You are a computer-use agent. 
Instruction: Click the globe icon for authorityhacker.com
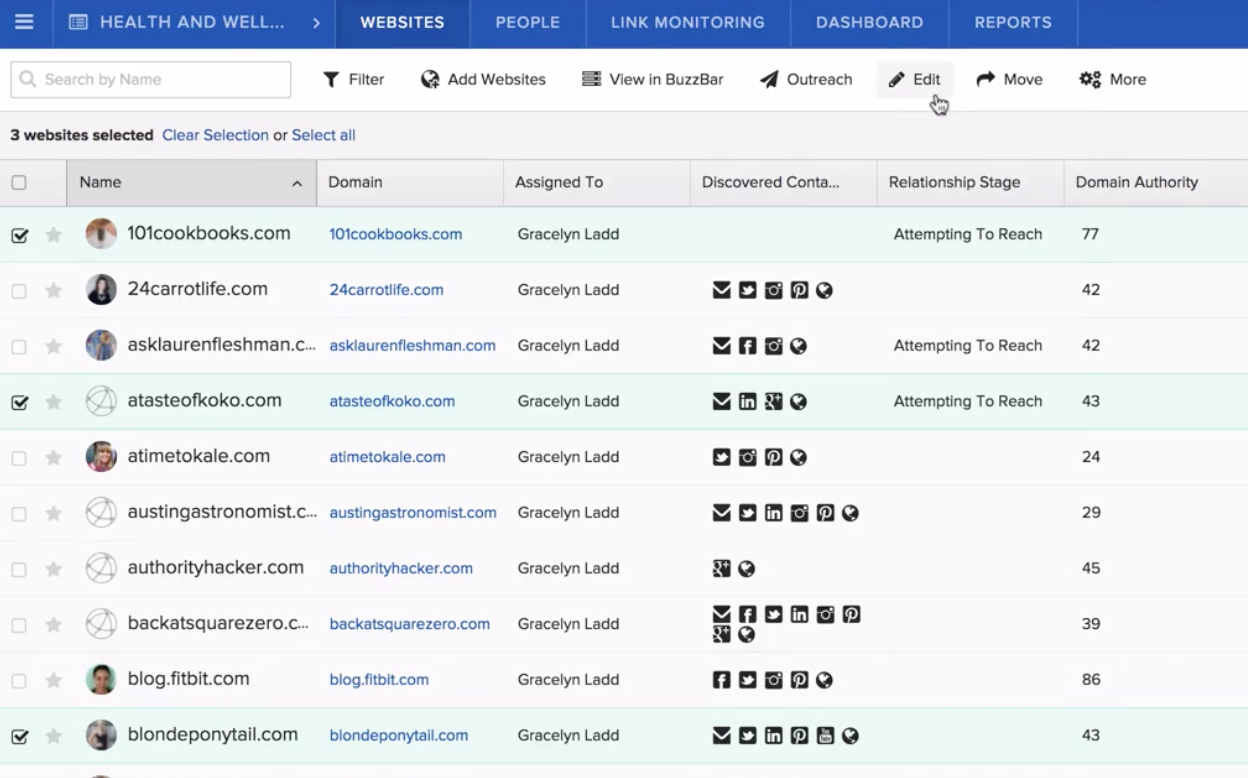coord(746,568)
